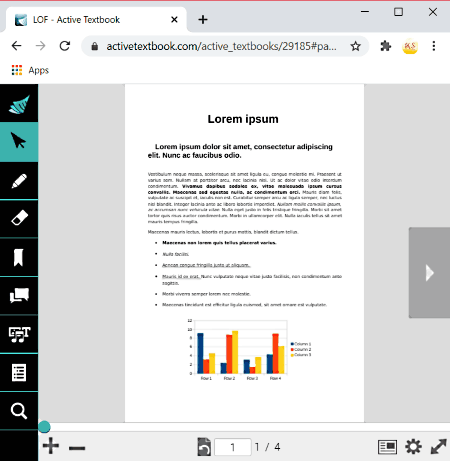Close the LOF - Active Textbook tab
The width and height of the screenshot is (450, 461).
[x=174, y=20]
